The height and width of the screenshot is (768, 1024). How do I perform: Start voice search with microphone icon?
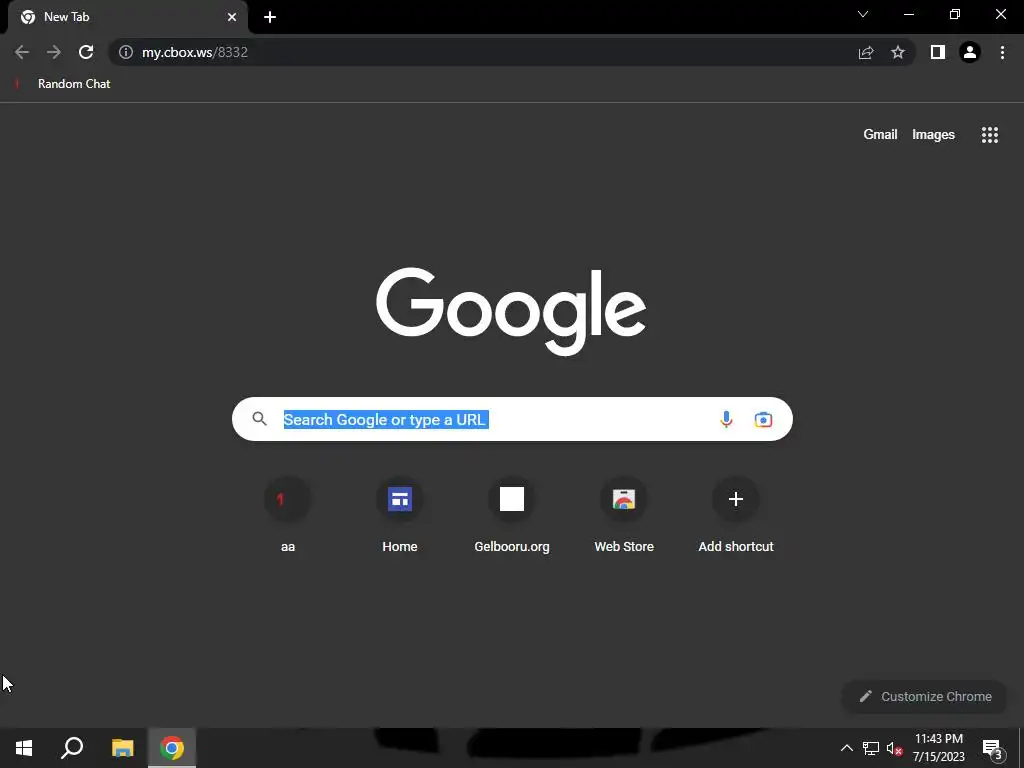click(x=726, y=419)
